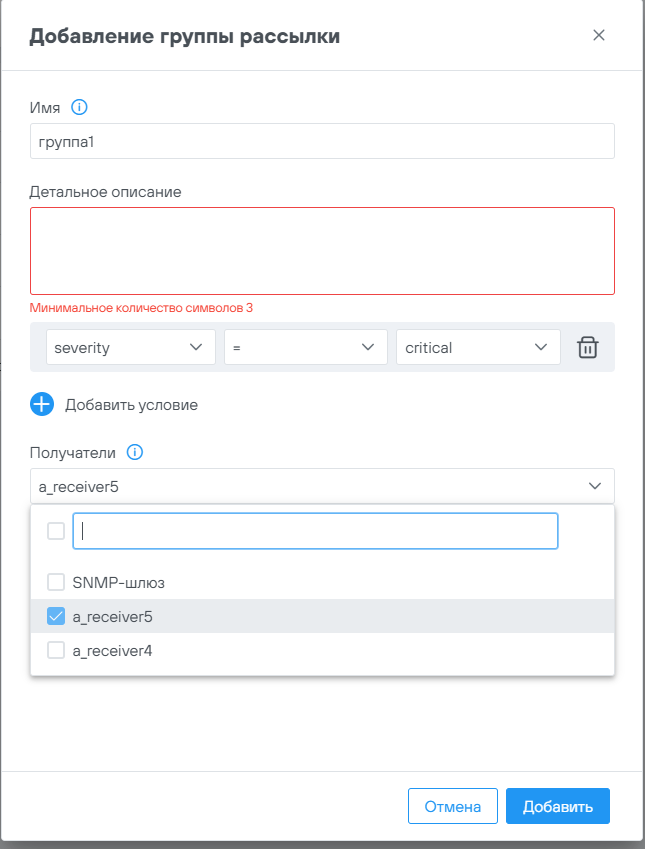The height and width of the screenshot is (849, 645).
Task: Open the critical value dropdown
Action: [478, 348]
